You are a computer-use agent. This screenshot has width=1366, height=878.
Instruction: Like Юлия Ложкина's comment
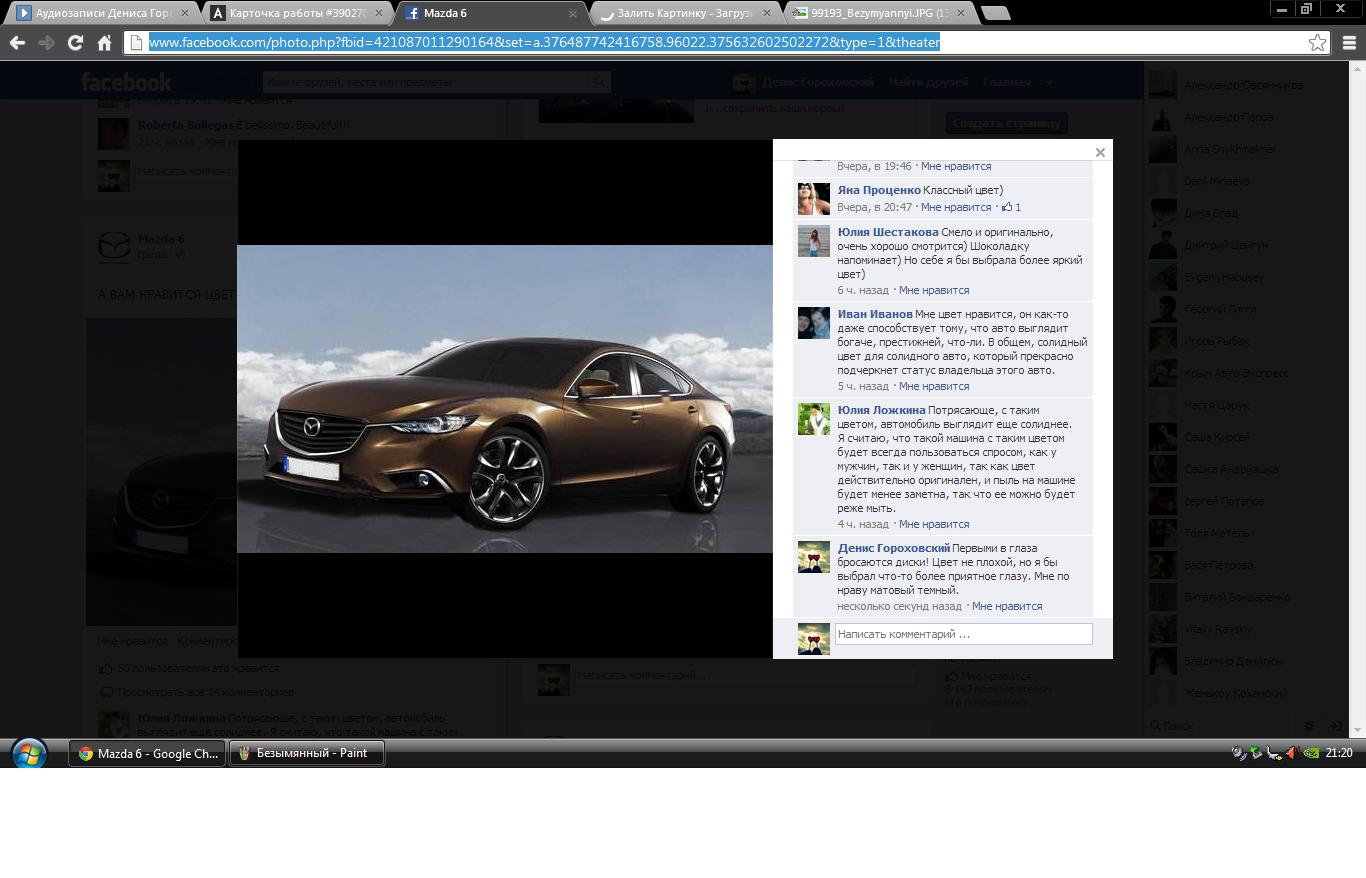[x=934, y=524]
